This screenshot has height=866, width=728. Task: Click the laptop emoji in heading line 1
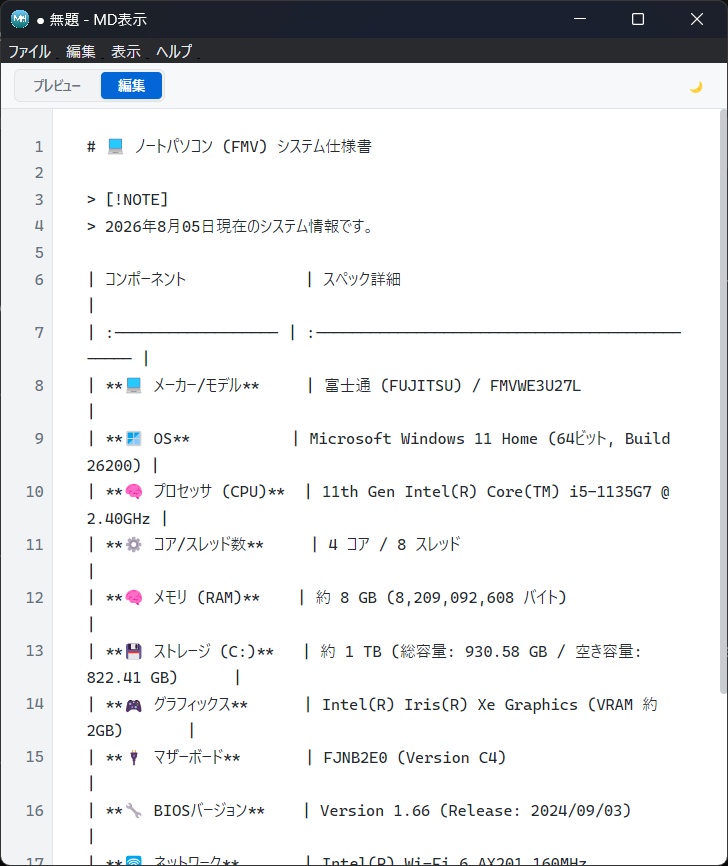(x=115, y=146)
